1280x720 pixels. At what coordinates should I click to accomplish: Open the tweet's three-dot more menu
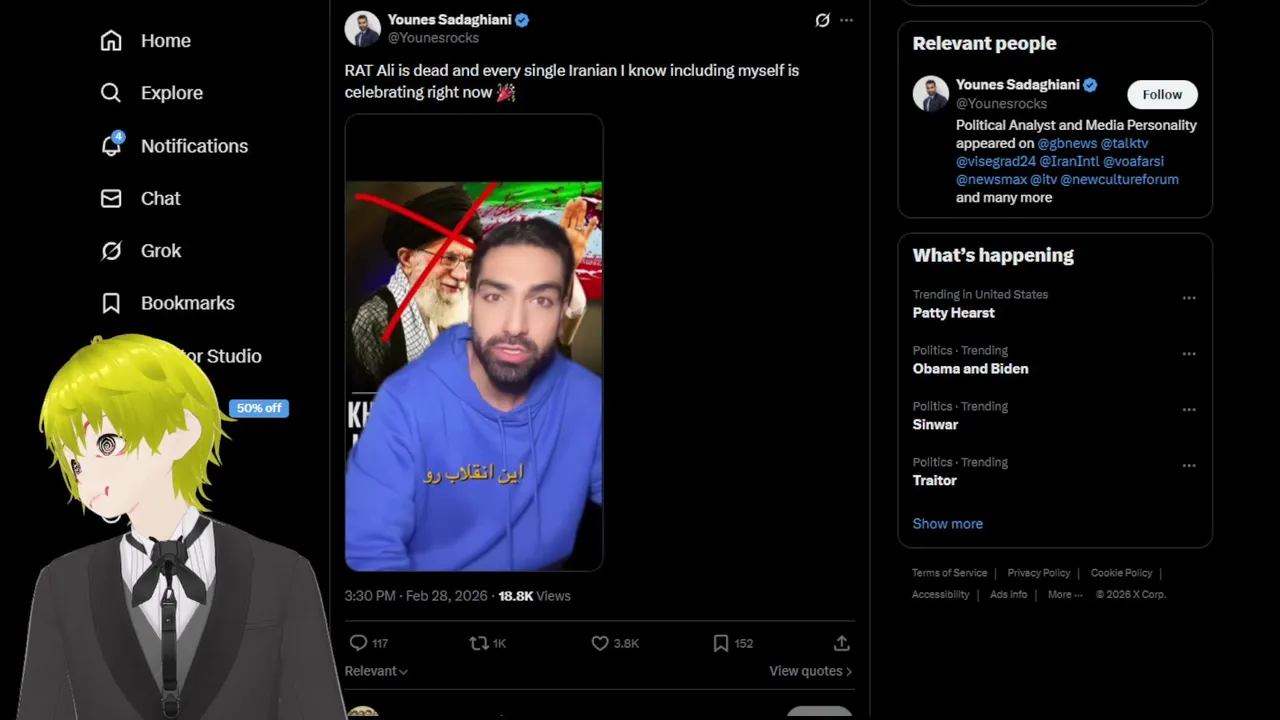pyautogui.click(x=846, y=20)
